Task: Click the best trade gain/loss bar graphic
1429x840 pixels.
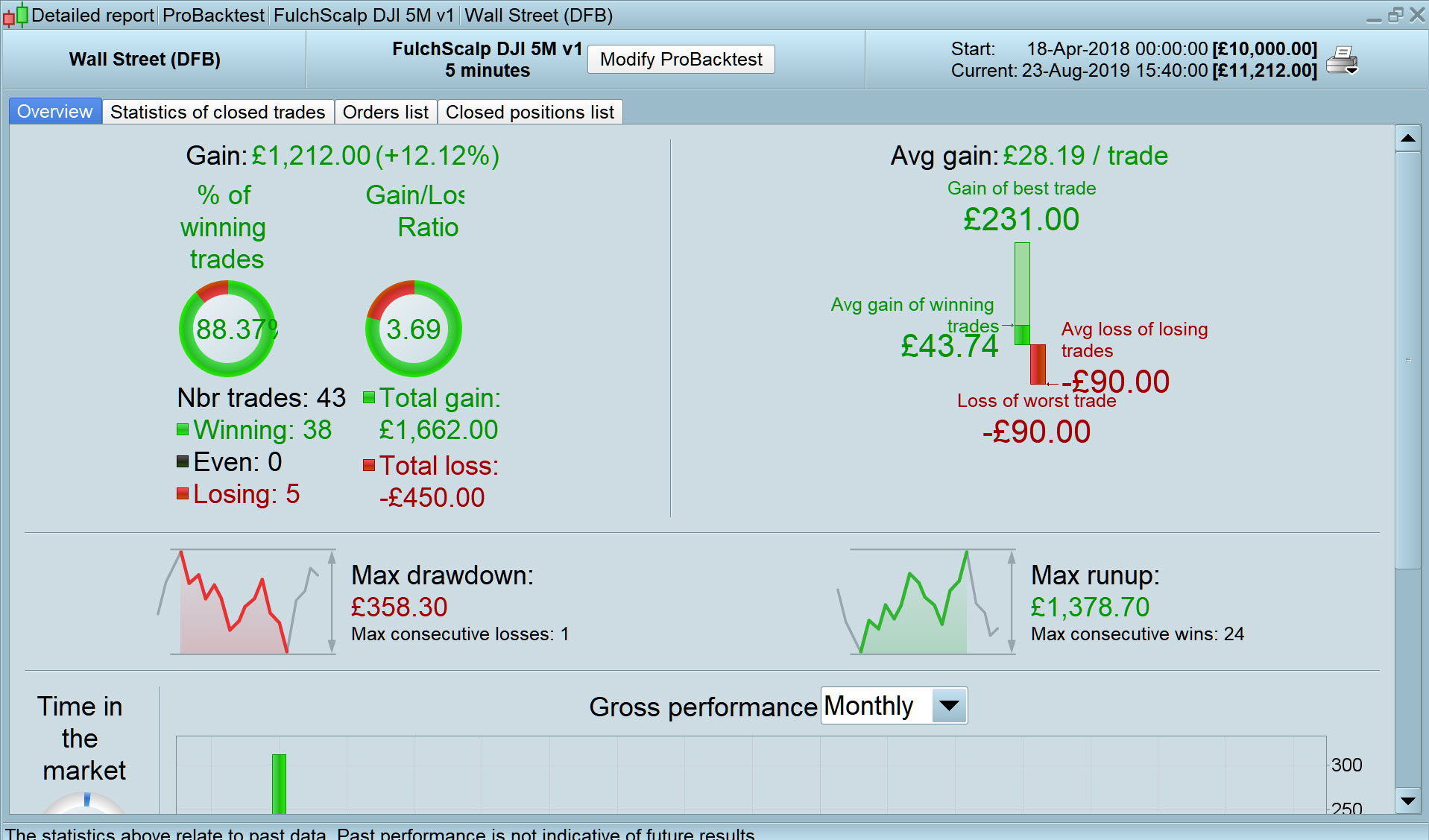Action: (1029, 313)
